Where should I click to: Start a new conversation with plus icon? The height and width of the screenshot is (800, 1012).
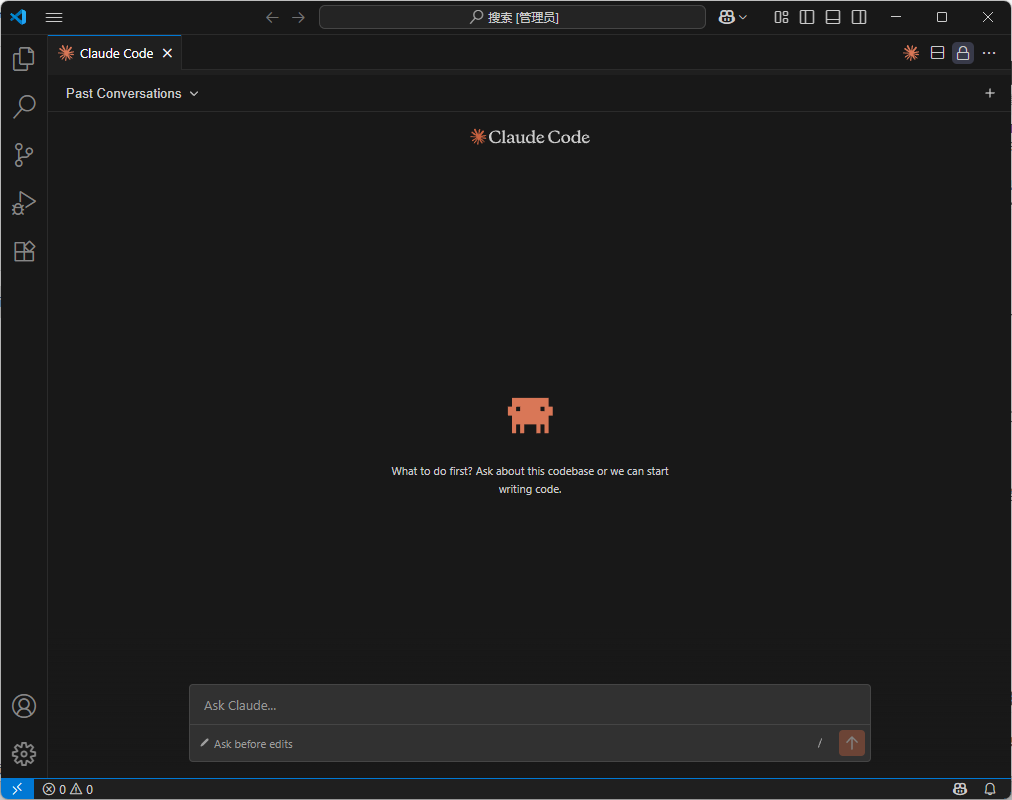[x=990, y=93]
